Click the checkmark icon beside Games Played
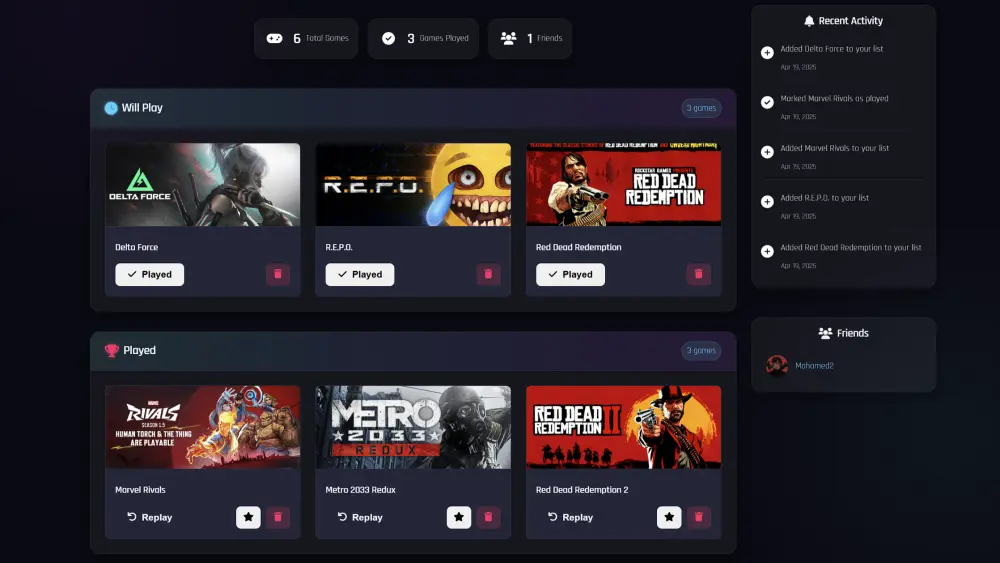Viewport: 1000px width, 563px height. point(388,38)
